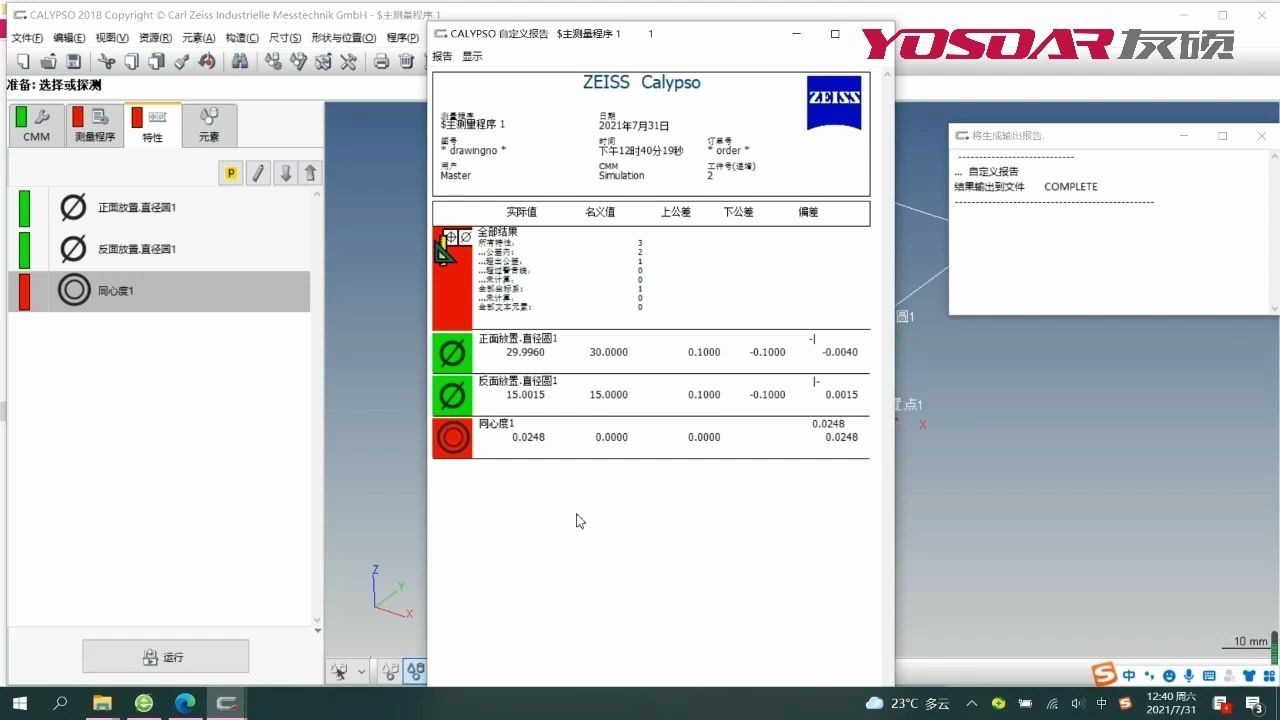Viewport: 1280px width, 720px height.
Task: Click red concentricity icon for 同心度1 in report
Action: [452, 438]
